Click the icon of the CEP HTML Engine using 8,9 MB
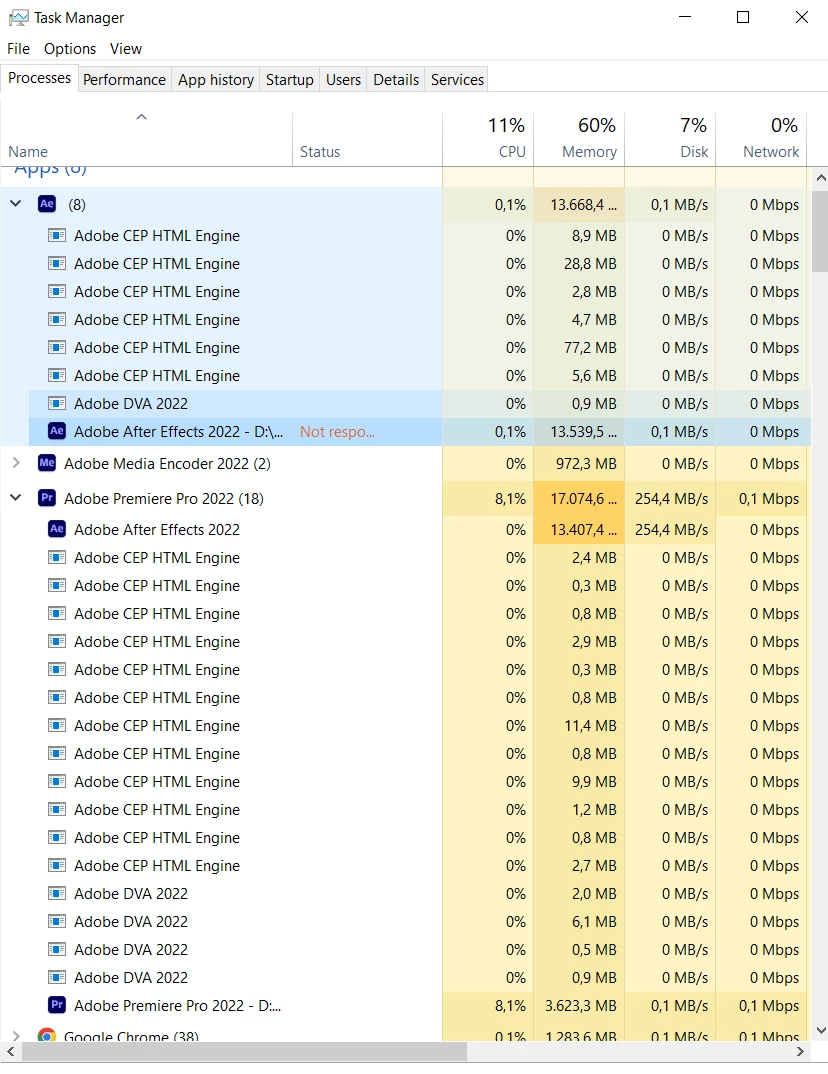Viewport: 828px width, 1074px height. (57, 236)
